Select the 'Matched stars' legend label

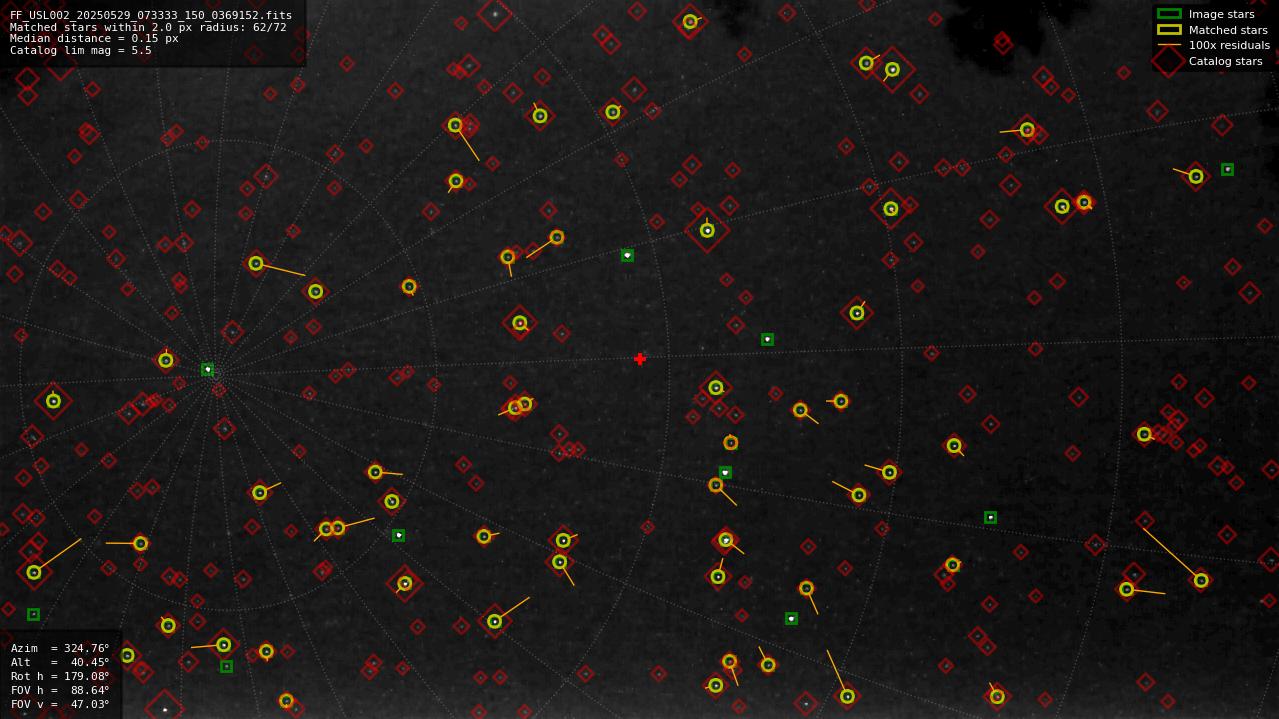[x=1228, y=30]
